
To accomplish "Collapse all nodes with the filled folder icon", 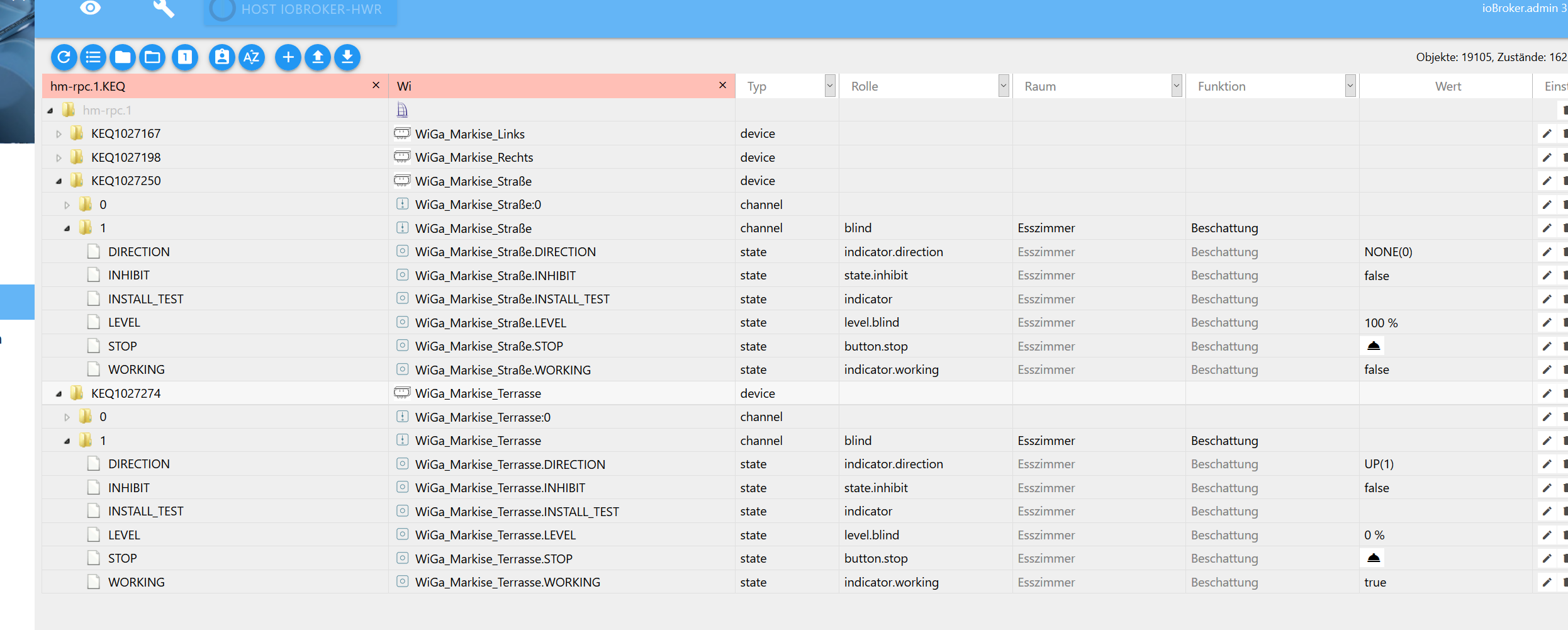I will 123,57.
